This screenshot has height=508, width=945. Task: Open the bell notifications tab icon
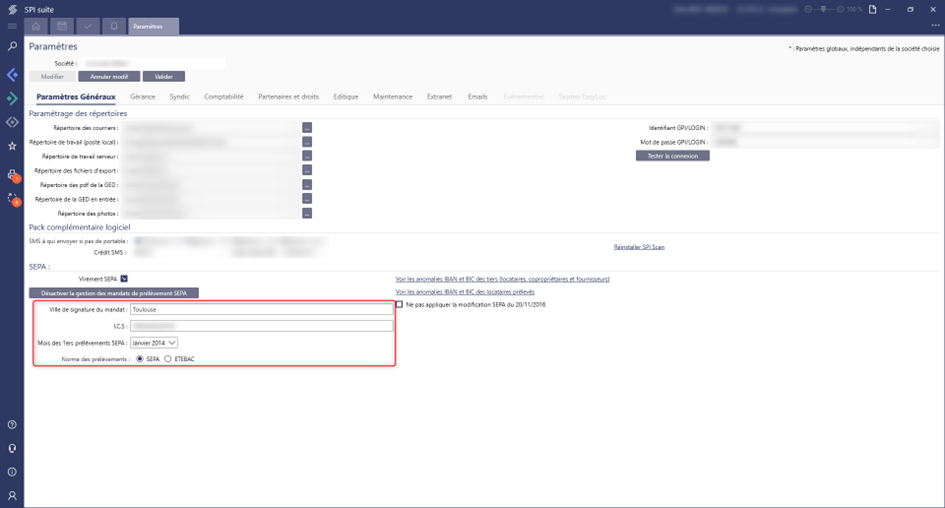[114, 26]
